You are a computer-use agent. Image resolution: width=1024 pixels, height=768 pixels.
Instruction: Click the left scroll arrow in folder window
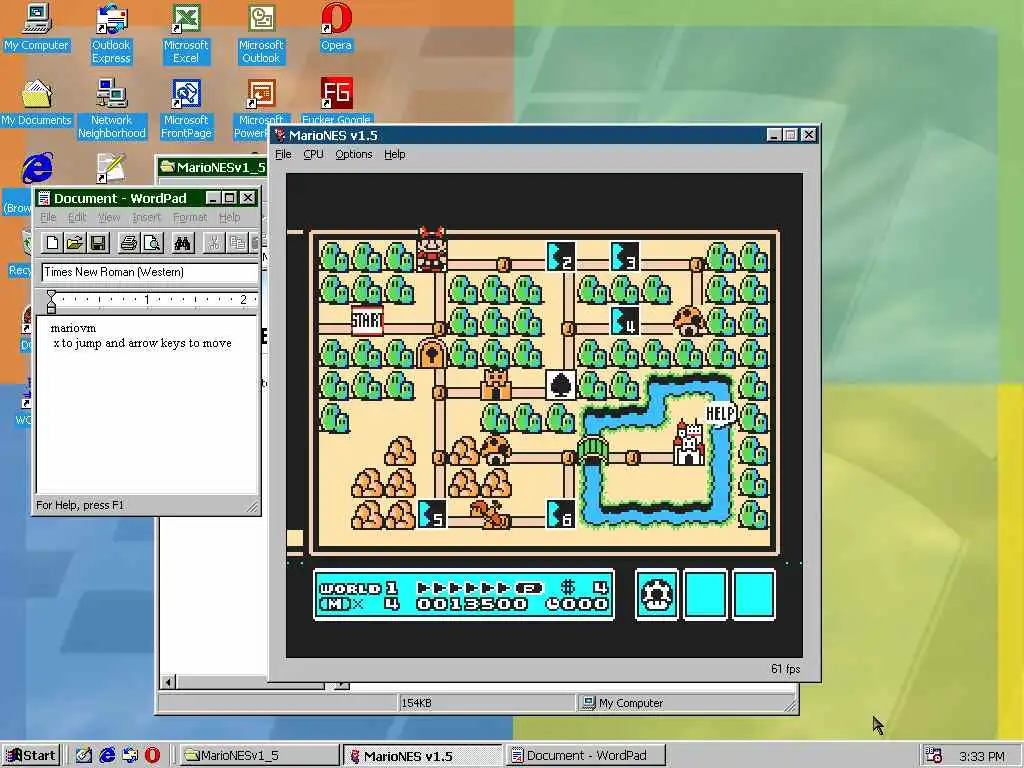point(168,682)
